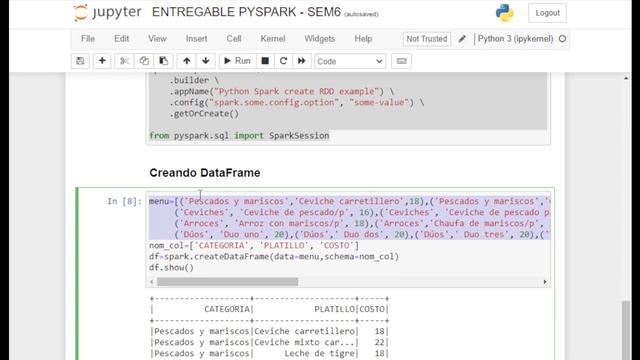Open the Help menu
The width and height of the screenshot is (640, 360).
(x=363, y=39)
